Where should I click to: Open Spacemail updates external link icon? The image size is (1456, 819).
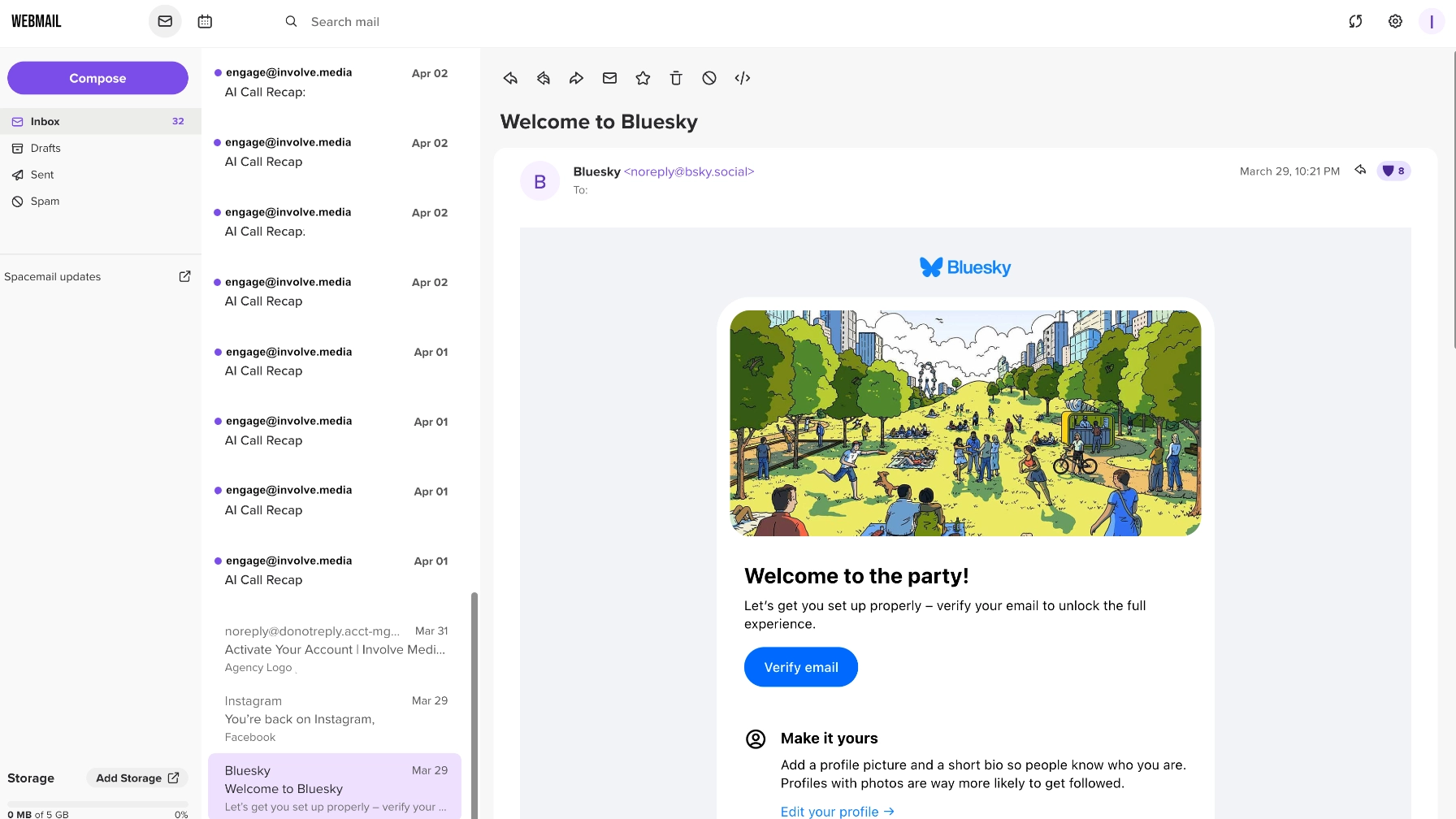pyautogui.click(x=184, y=276)
